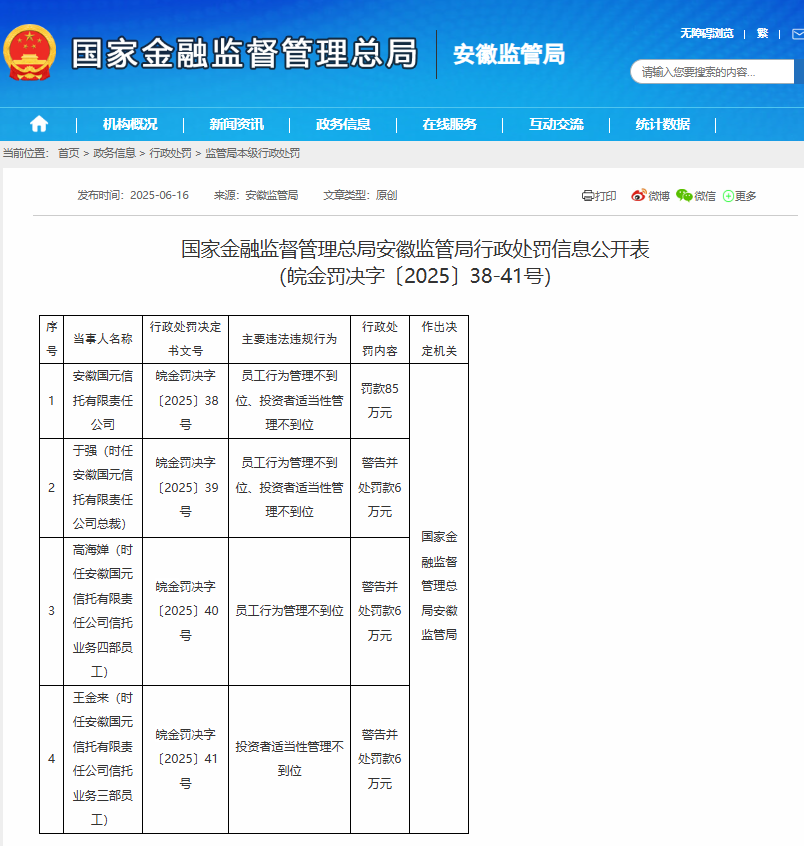Click the 当事人名称 column header
Image resolution: width=804 pixels, height=846 pixels.
[103, 339]
